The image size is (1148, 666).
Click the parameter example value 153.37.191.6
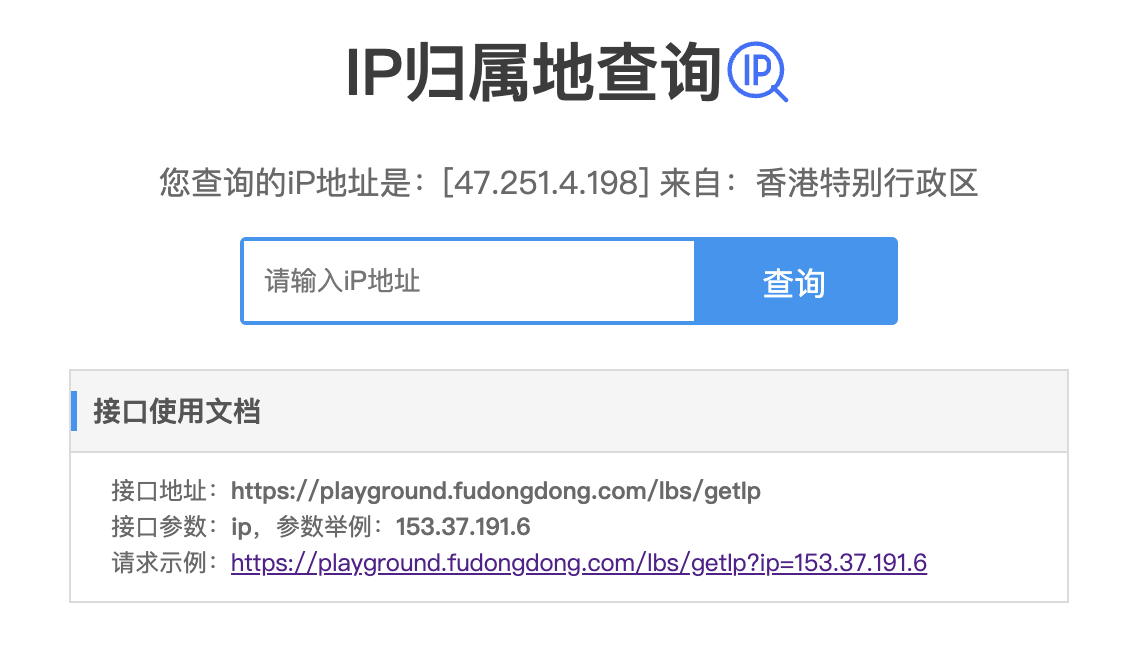point(463,527)
